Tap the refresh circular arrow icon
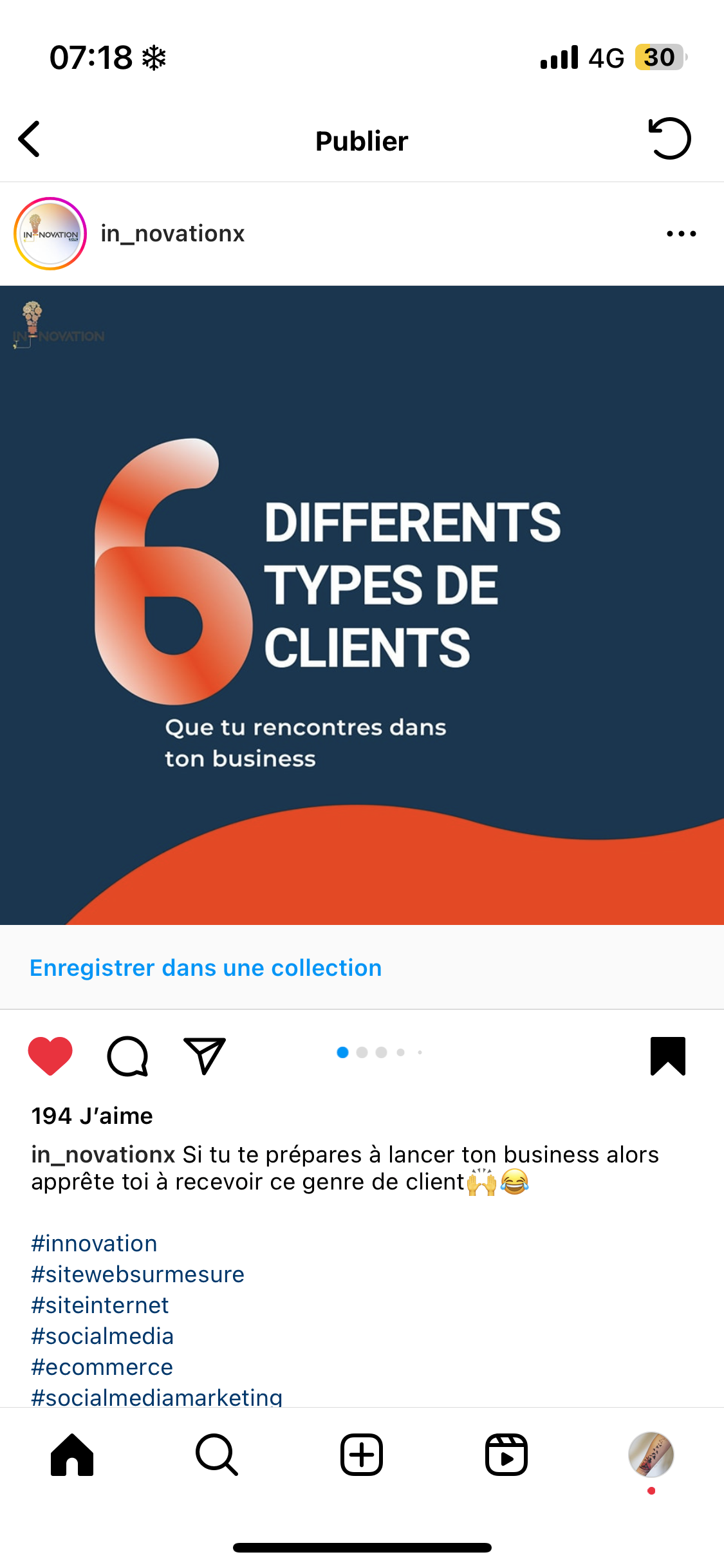This screenshot has height=1568, width=724. tap(669, 138)
